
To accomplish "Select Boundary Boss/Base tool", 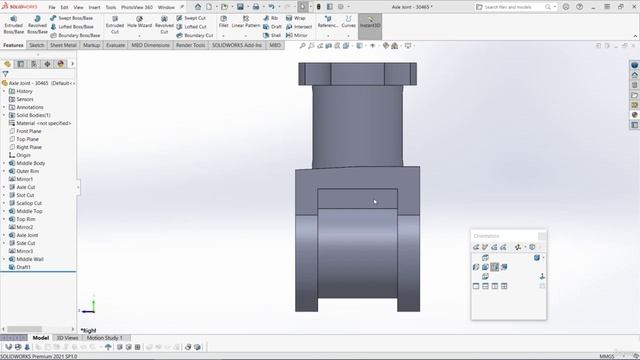I will 75,35.
